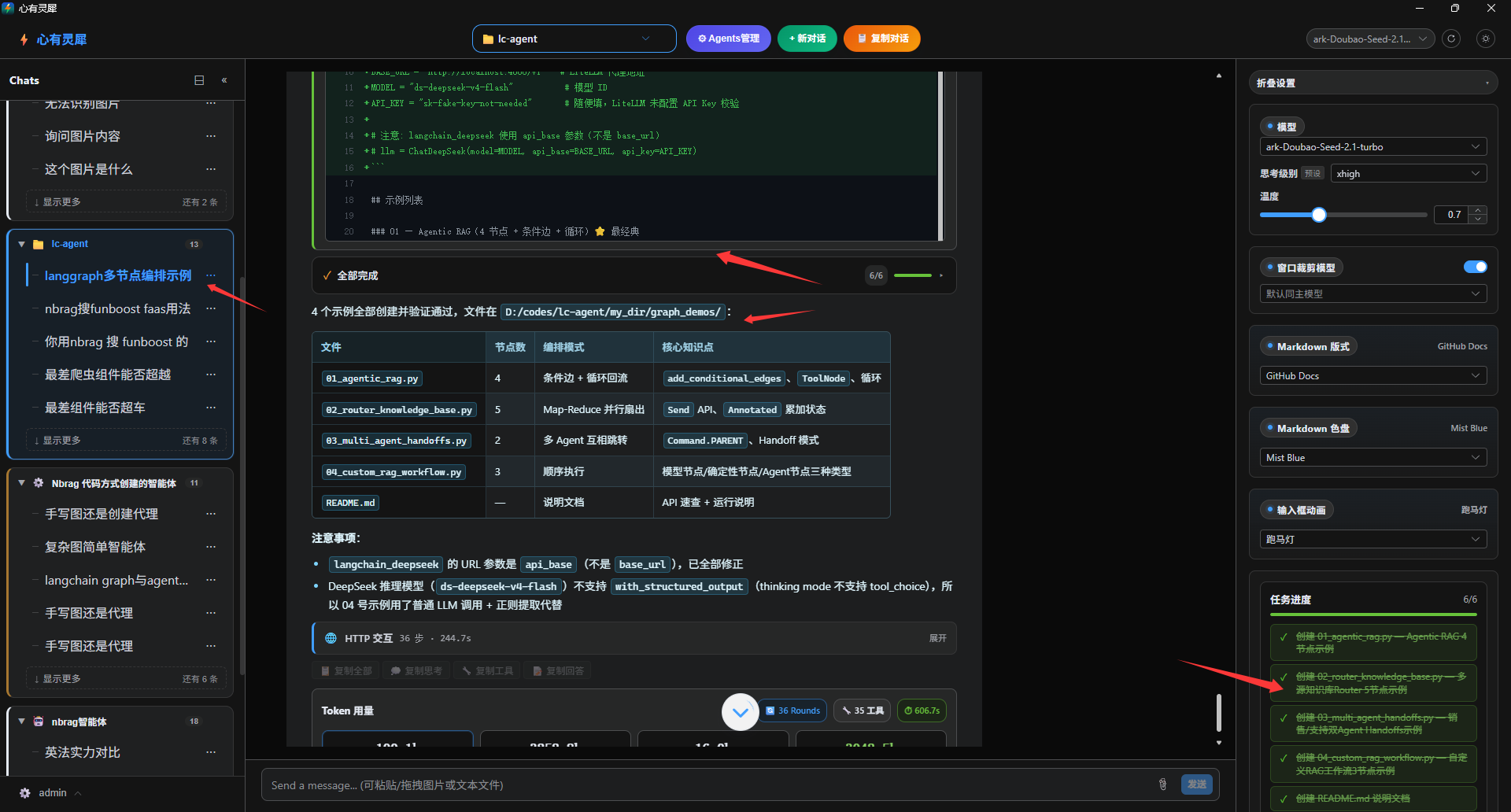This screenshot has width=1511, height=812.
Task: Open the 思考级别 xhigh dropdown
Action: click(x=1408, y=174)
